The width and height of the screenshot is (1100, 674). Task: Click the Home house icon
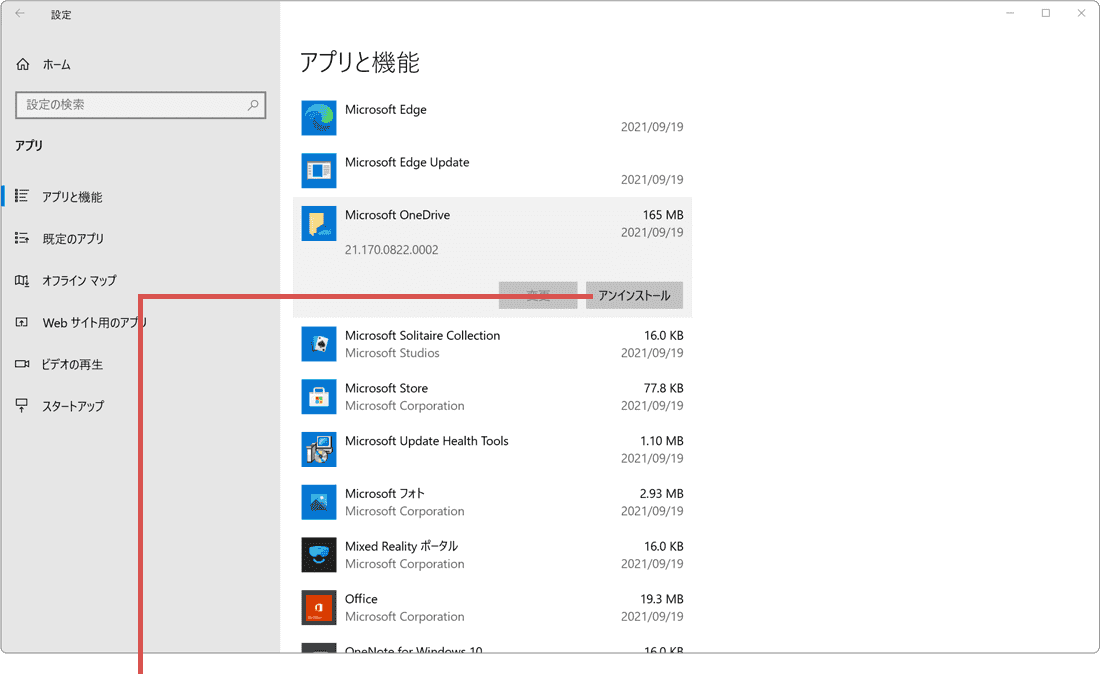(x=23, y=65)
